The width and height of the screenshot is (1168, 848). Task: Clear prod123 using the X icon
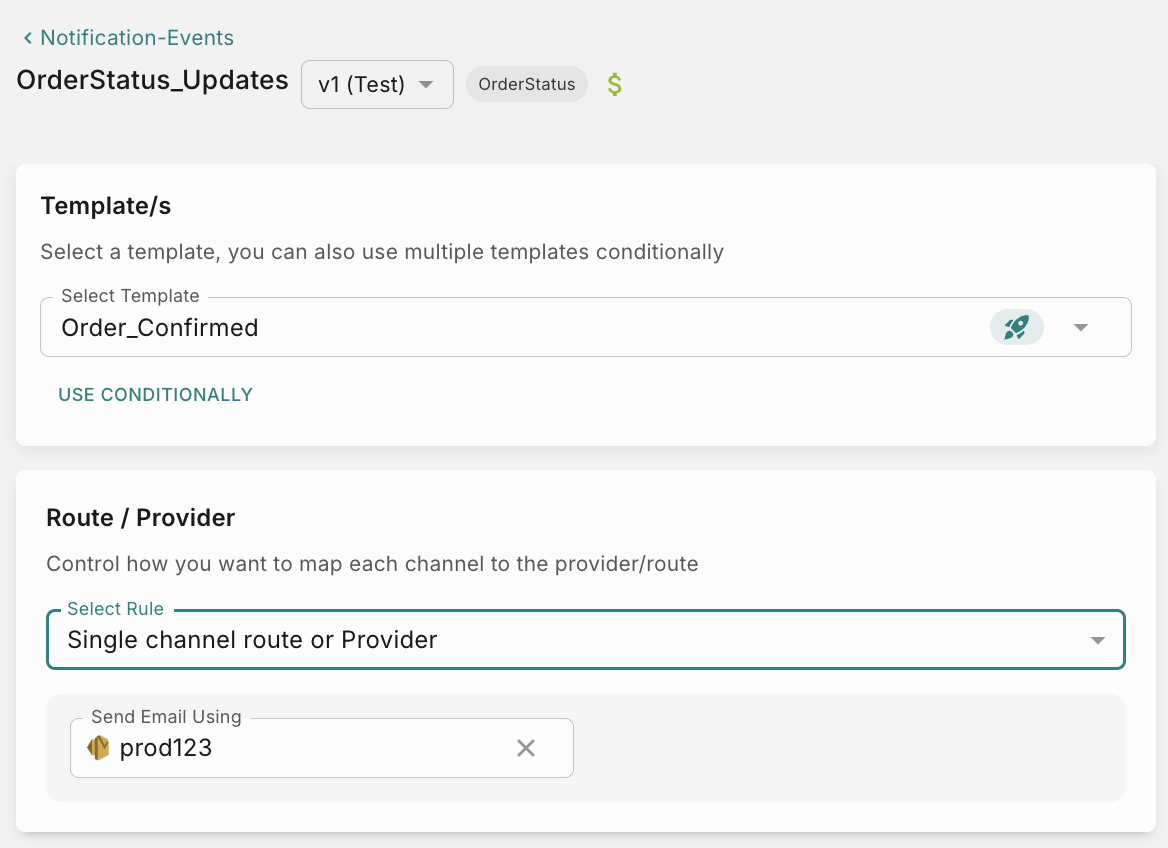526,748
